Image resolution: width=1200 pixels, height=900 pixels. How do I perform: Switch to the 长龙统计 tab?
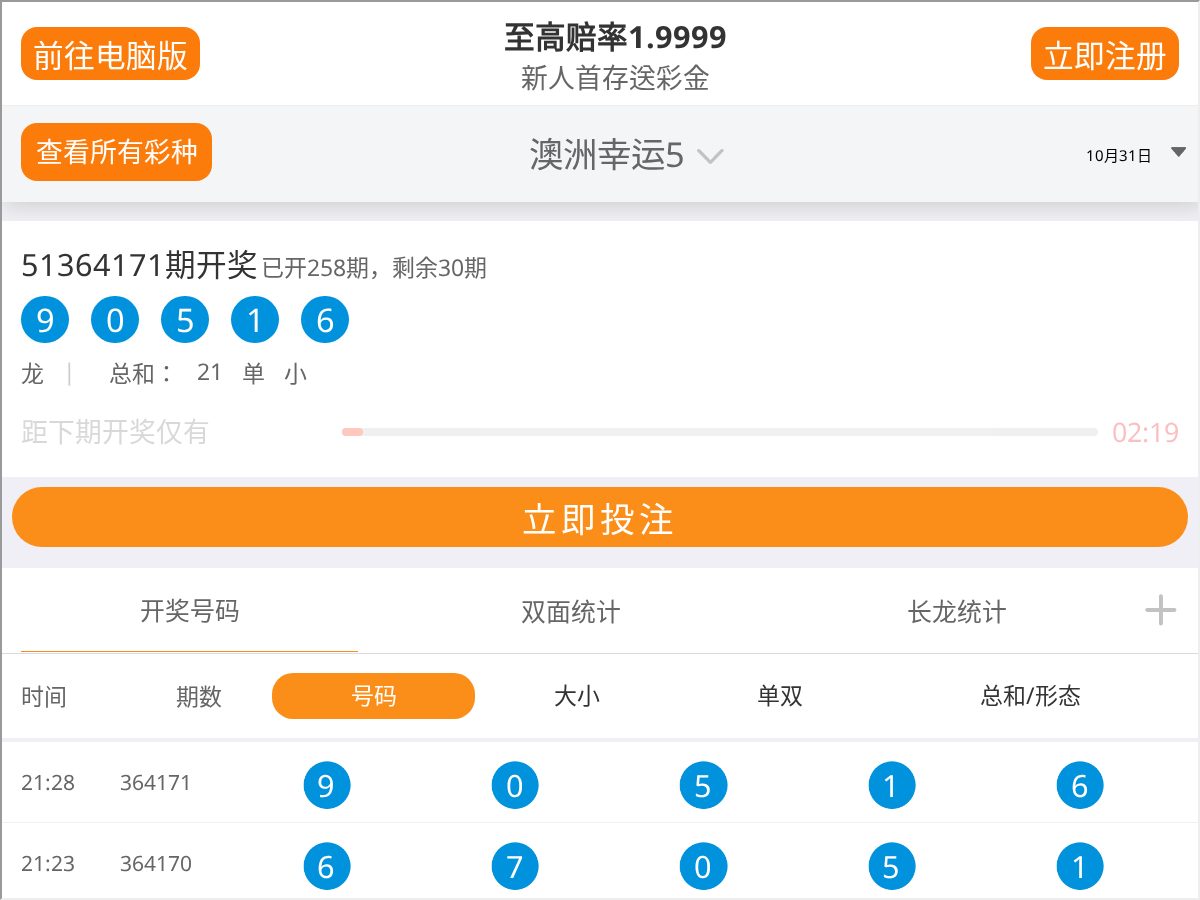(x=957, y=612)
